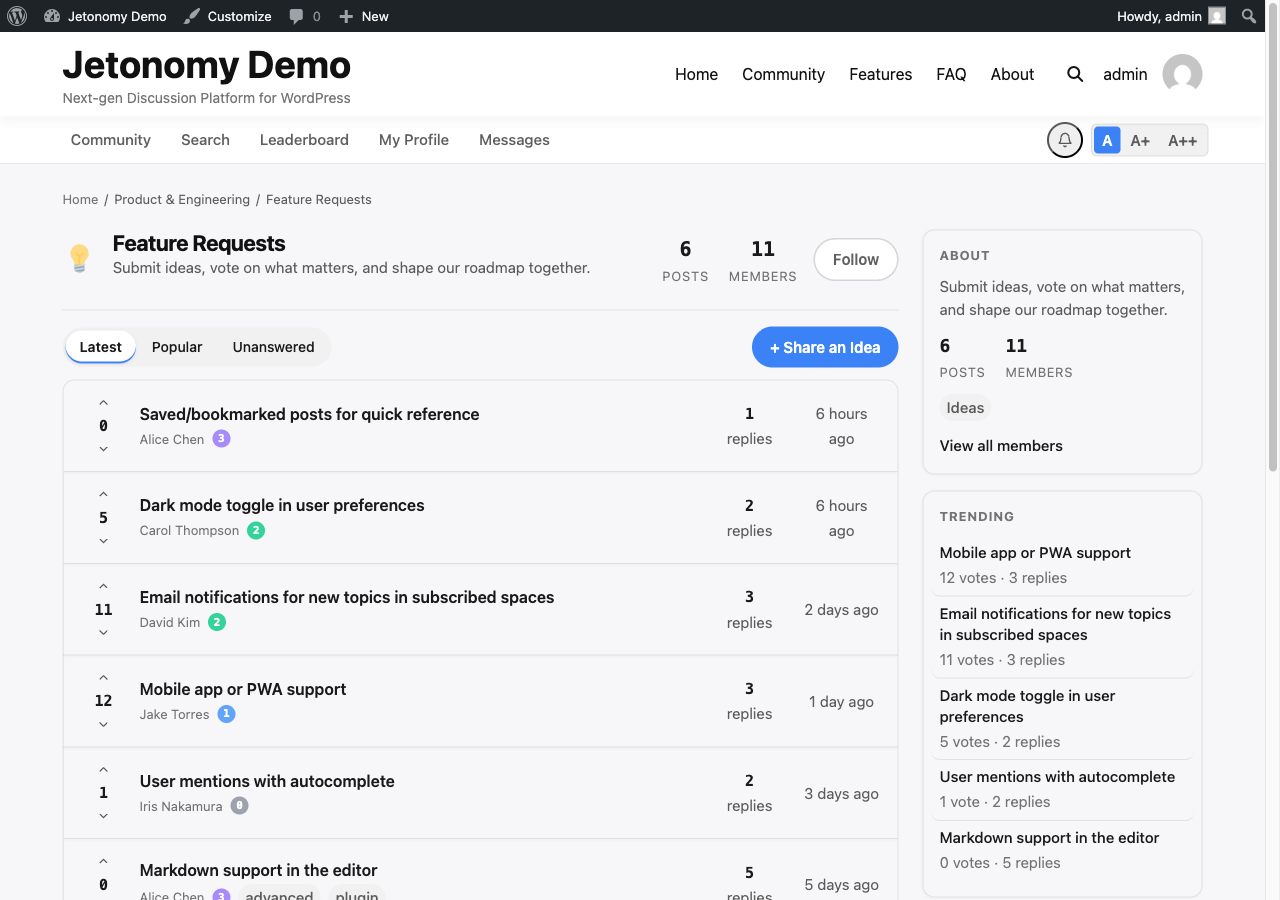Click Alice Chen's purple level badge
This screenshot has height=900, width=1280.
[221, 438]
